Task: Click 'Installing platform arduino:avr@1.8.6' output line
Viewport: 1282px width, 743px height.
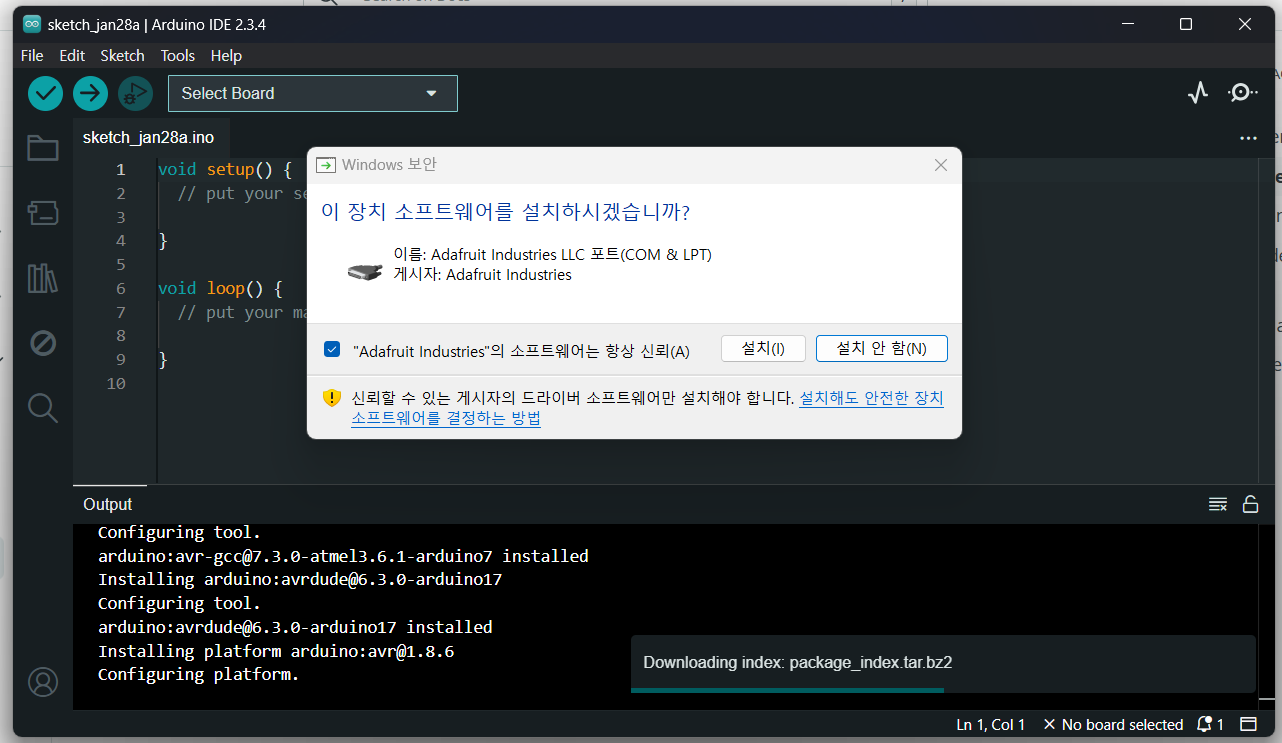Action: pyautogui.click(x=276, y=651)
